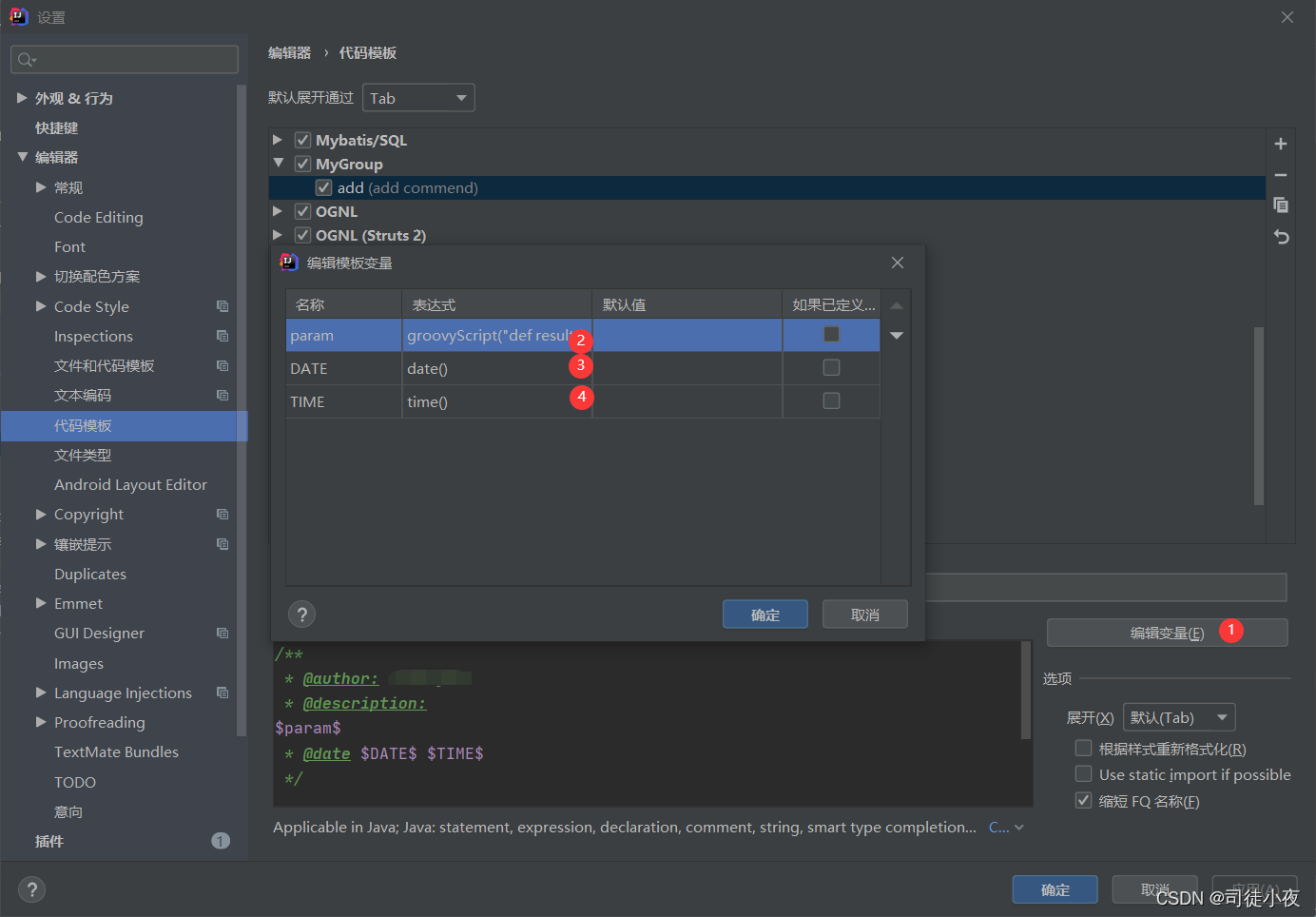
Task: Expand the OGNL (Struts 2) group
Action: click(x=278, y=235)
